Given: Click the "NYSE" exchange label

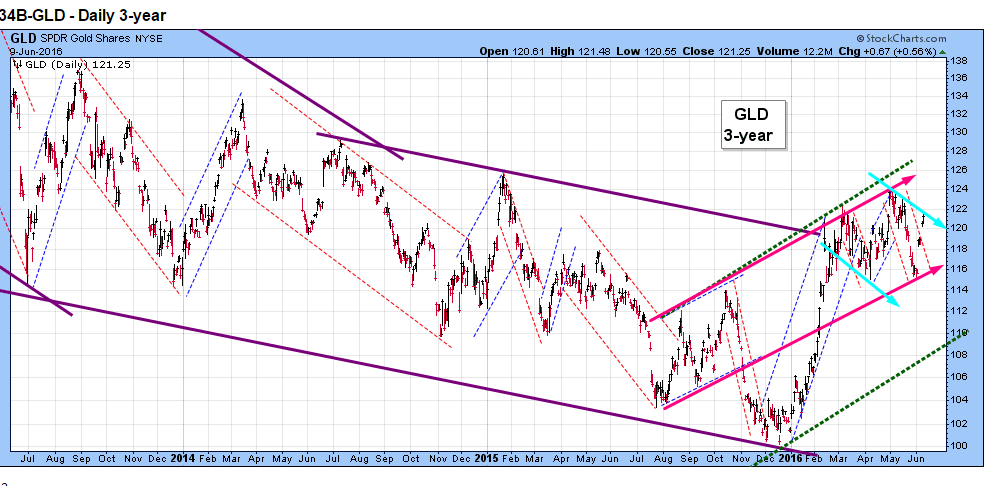Looking at the screenshot, I should point(149,39).
